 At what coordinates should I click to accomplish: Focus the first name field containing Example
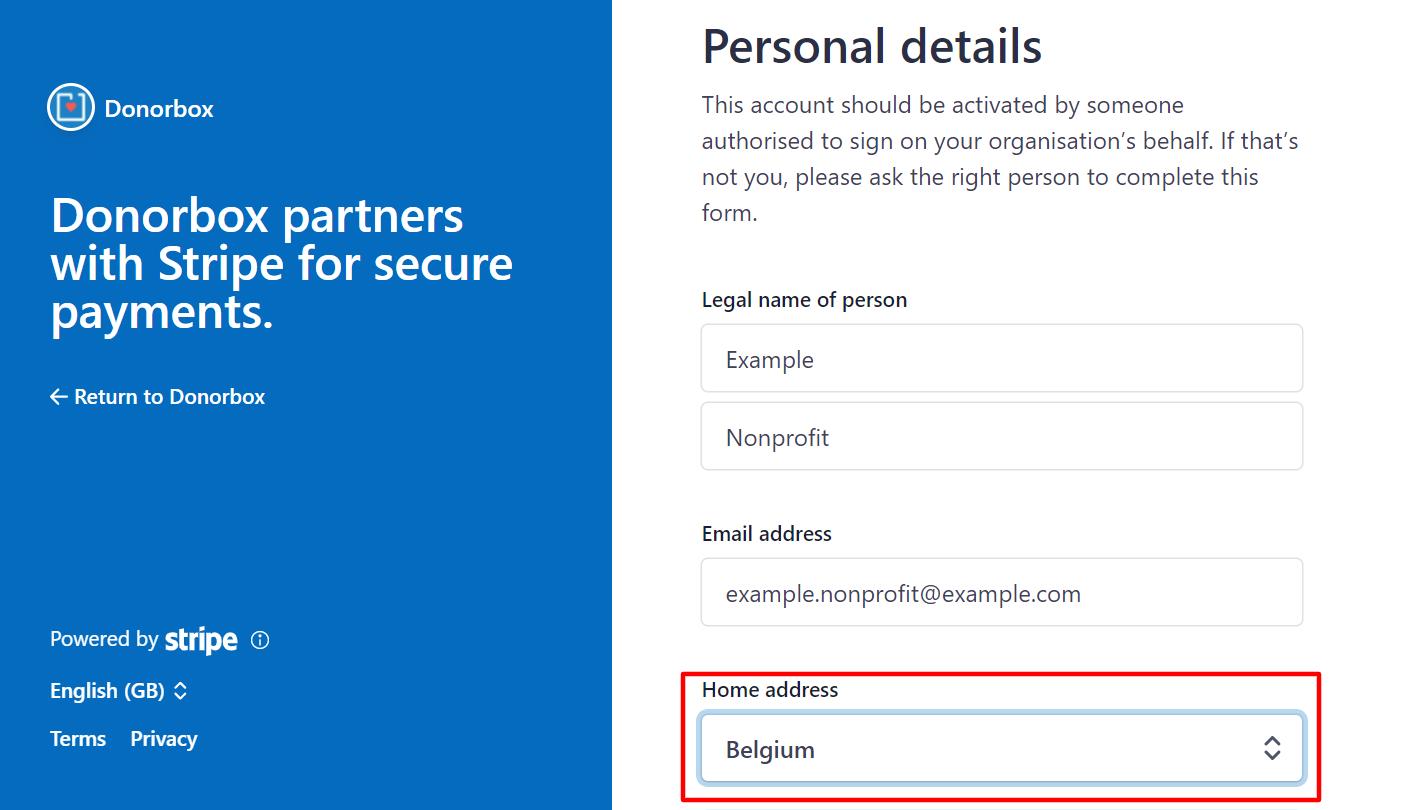tap(1001, 358)
